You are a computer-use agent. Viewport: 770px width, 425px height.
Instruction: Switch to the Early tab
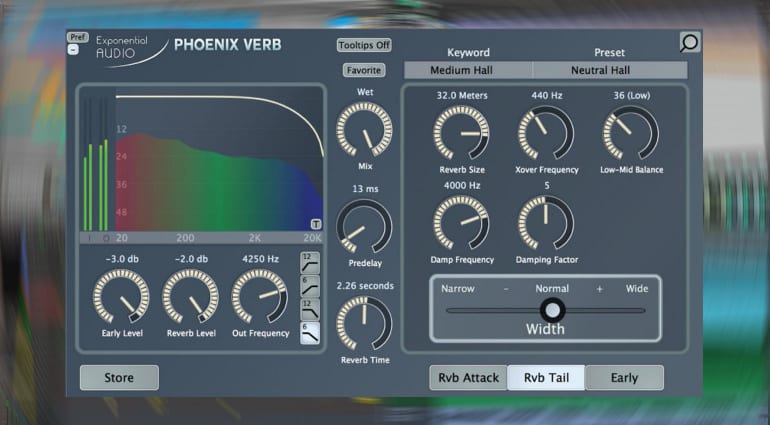624,377
